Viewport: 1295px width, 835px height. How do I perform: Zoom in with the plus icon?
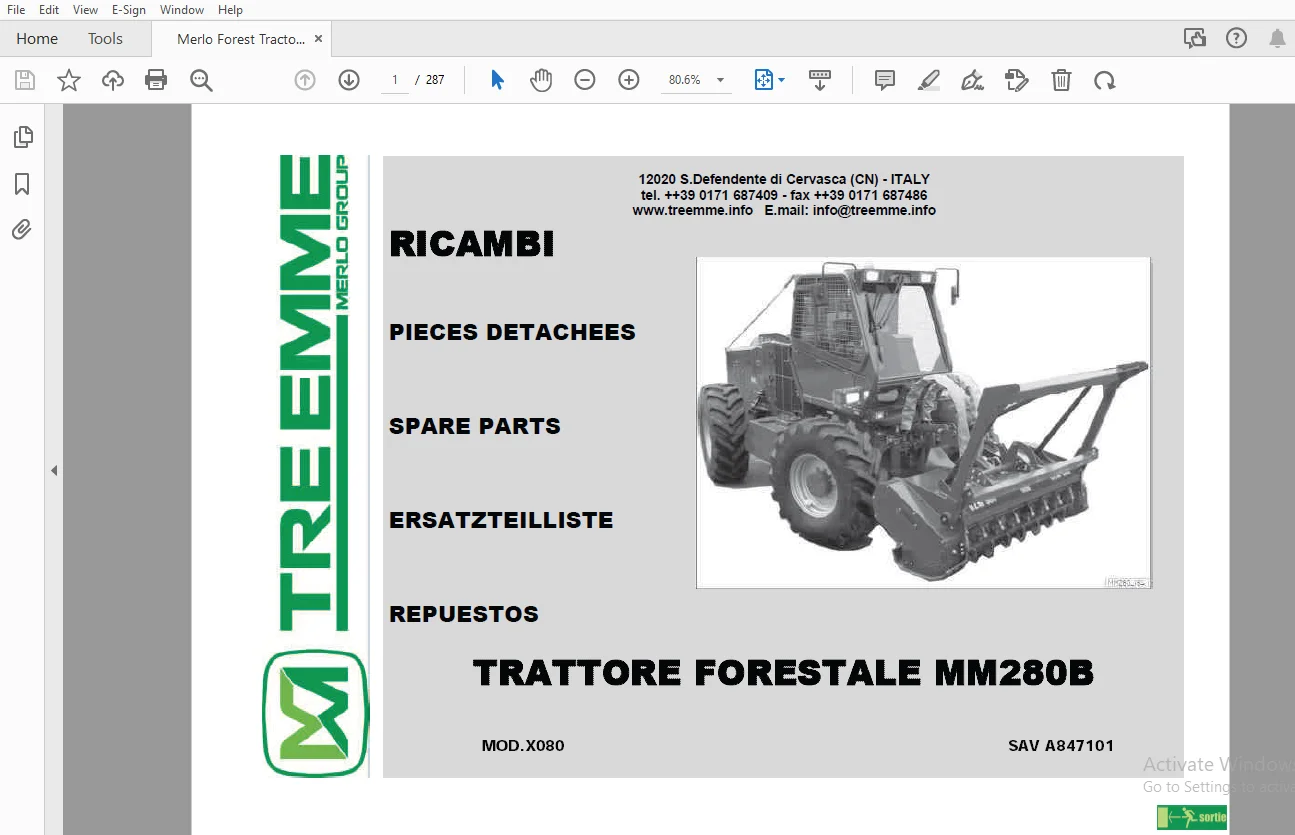[629, 80]
